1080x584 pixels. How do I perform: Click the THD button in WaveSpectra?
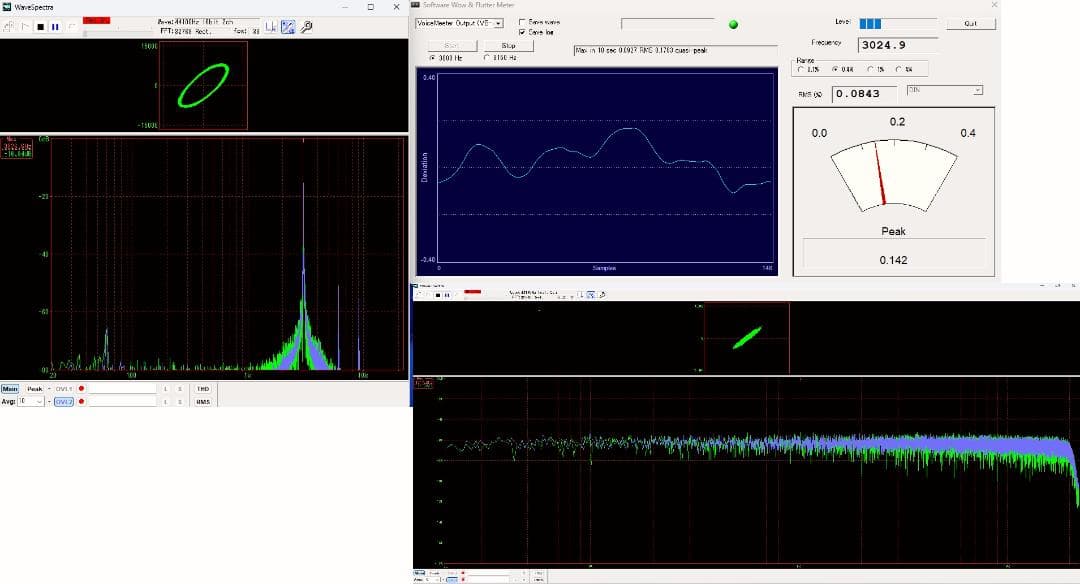pos(202,389)
